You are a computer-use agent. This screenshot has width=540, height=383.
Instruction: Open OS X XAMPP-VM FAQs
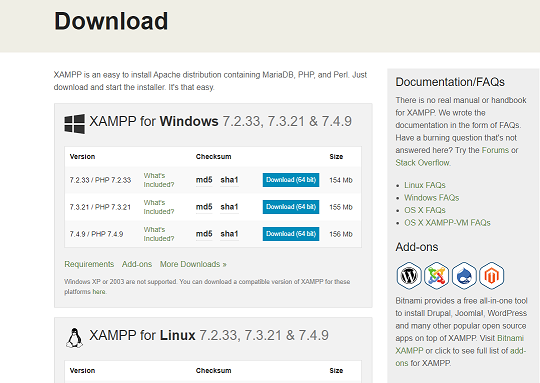(447, 222)
